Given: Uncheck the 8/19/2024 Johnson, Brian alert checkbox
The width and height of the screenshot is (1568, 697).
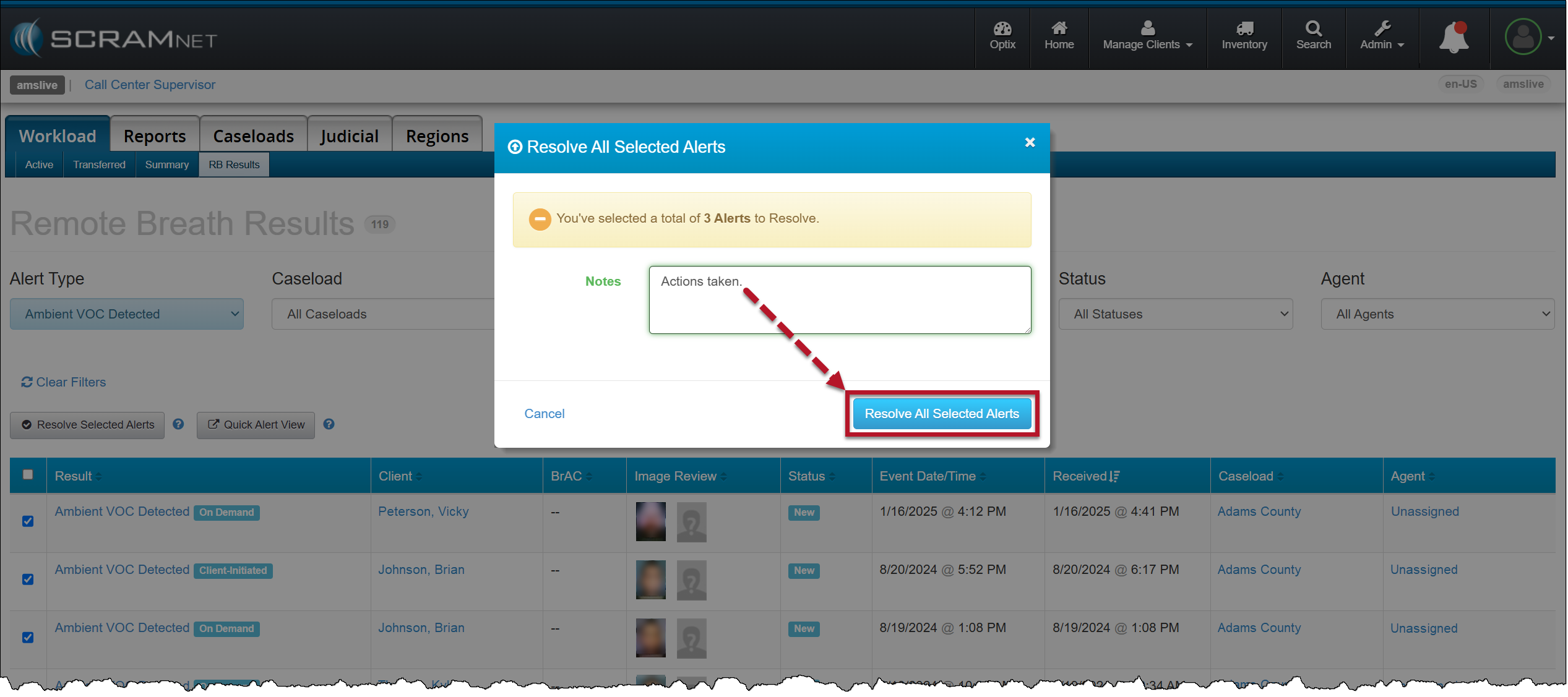Looking at the screenshot, I should click(28, 637).
